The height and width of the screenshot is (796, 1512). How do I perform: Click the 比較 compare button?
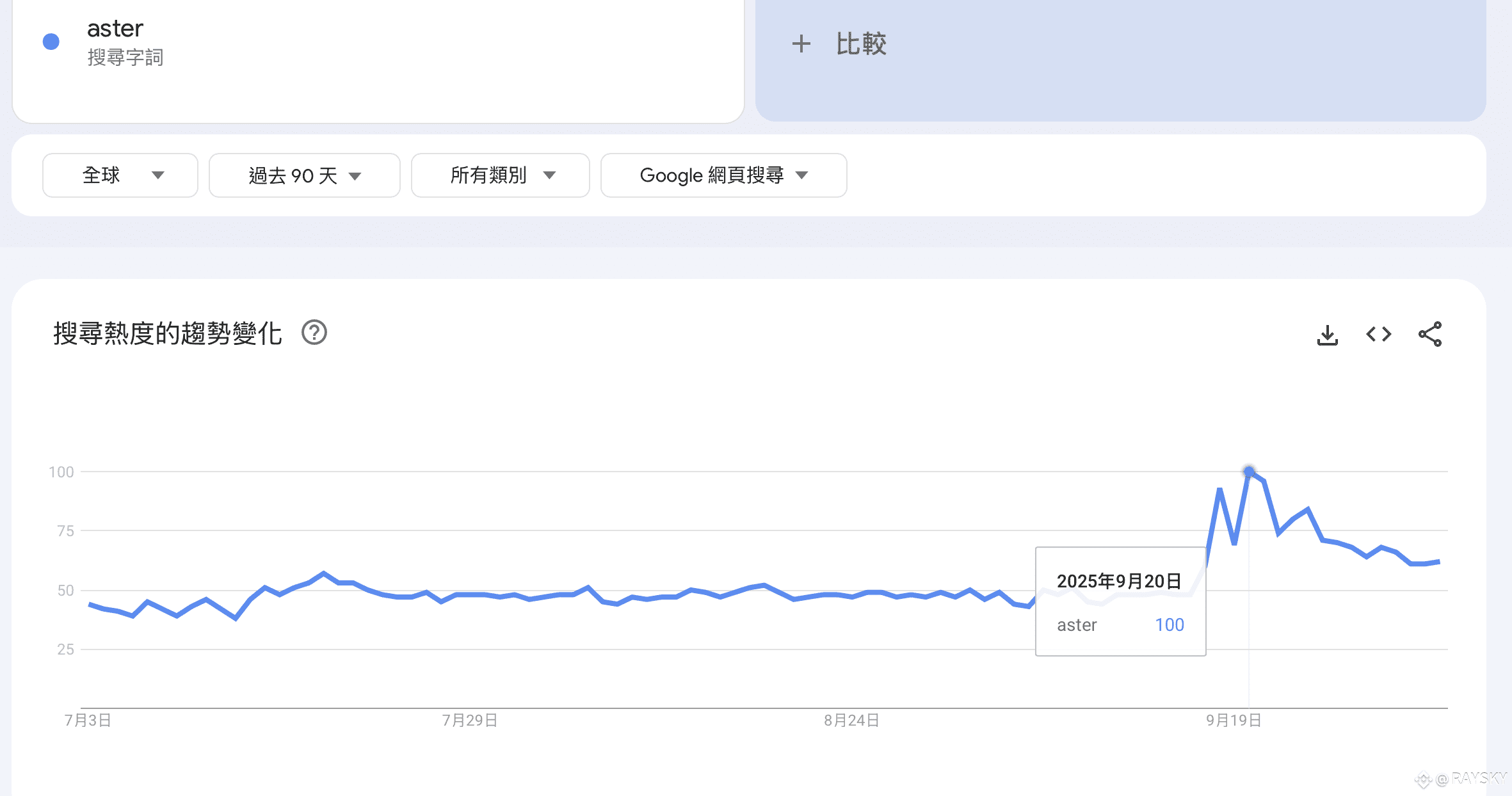860,44
